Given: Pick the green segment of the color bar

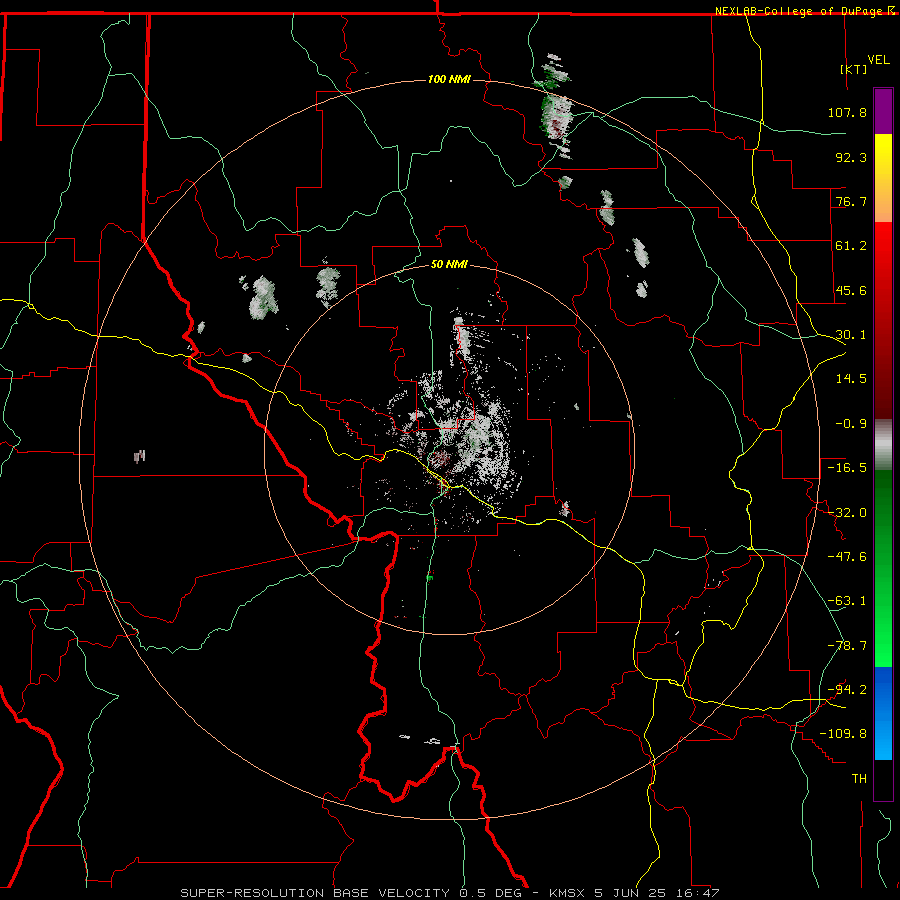Looking at the screenshot, I should (x=883, y=568).
